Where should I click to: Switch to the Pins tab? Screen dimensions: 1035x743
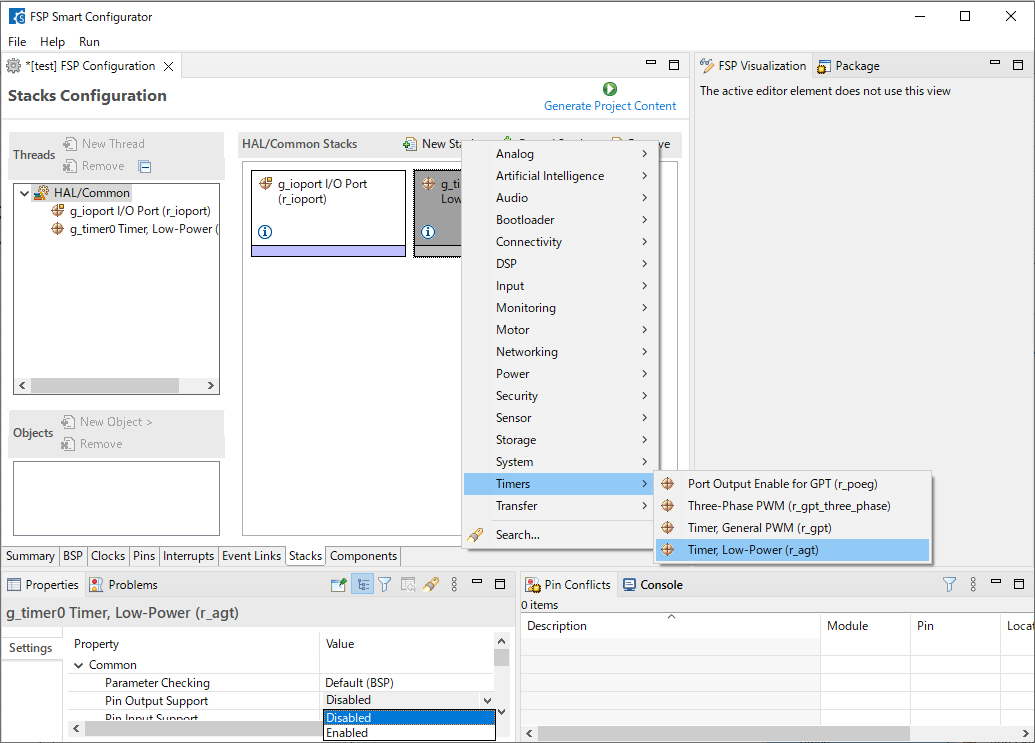point(144,556)
